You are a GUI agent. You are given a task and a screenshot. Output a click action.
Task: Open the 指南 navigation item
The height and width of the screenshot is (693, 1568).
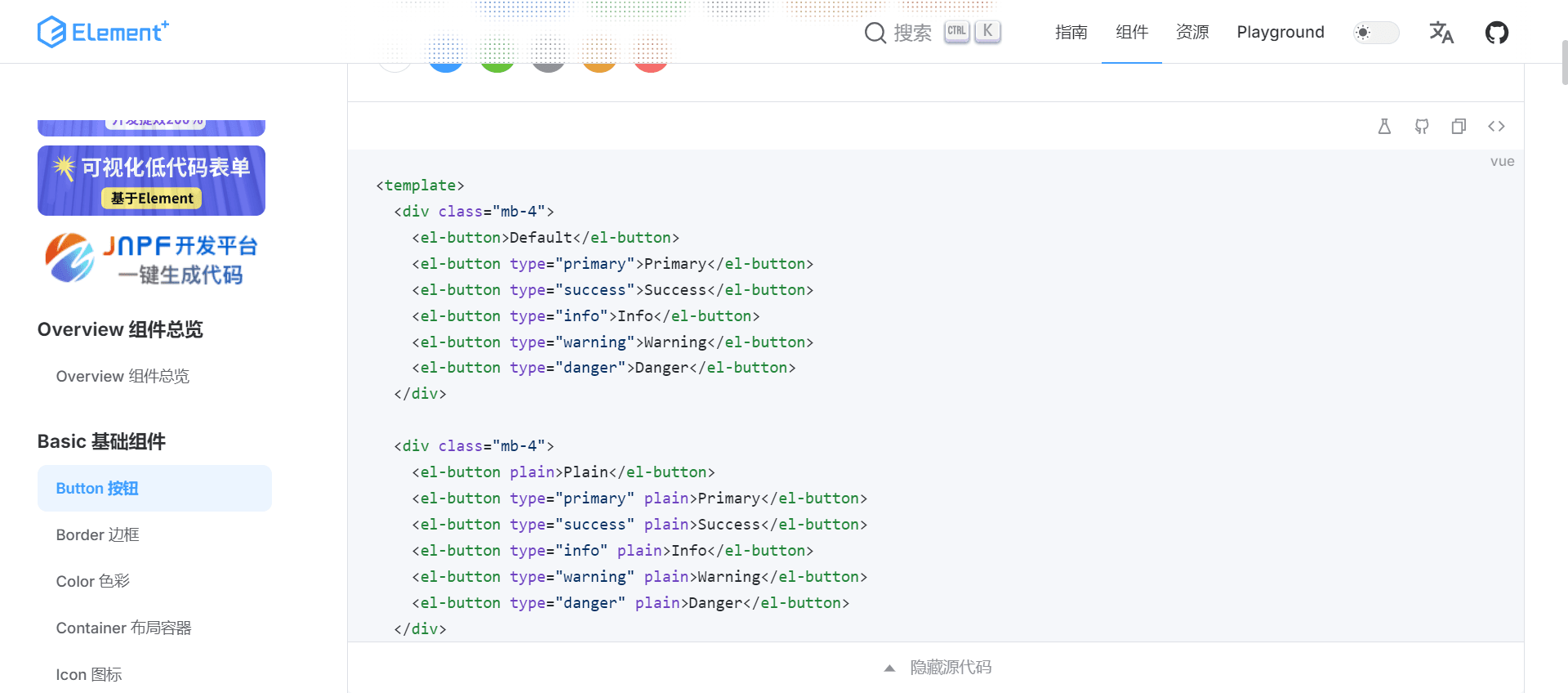[x=1071, y=32]
